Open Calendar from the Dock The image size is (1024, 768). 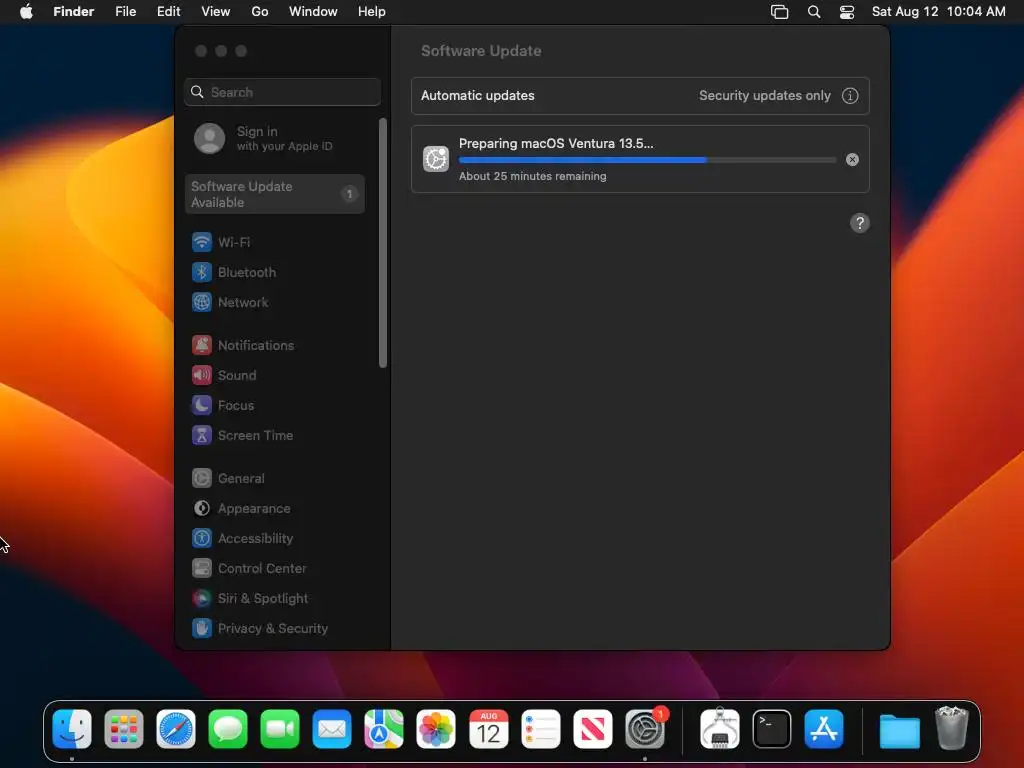coord(488,729)
